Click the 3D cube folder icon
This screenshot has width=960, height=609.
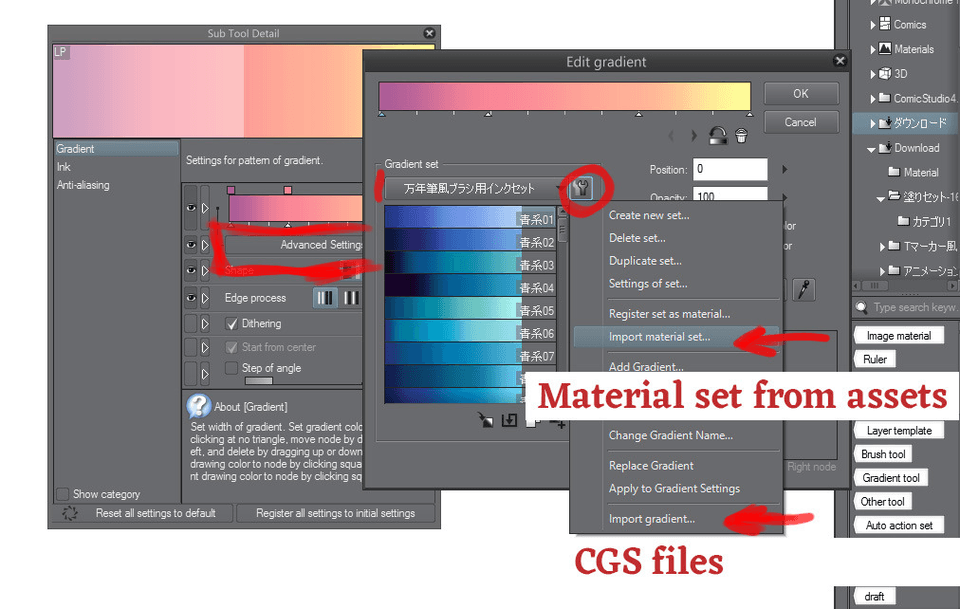pyautogui.click(x=885, y=73)
